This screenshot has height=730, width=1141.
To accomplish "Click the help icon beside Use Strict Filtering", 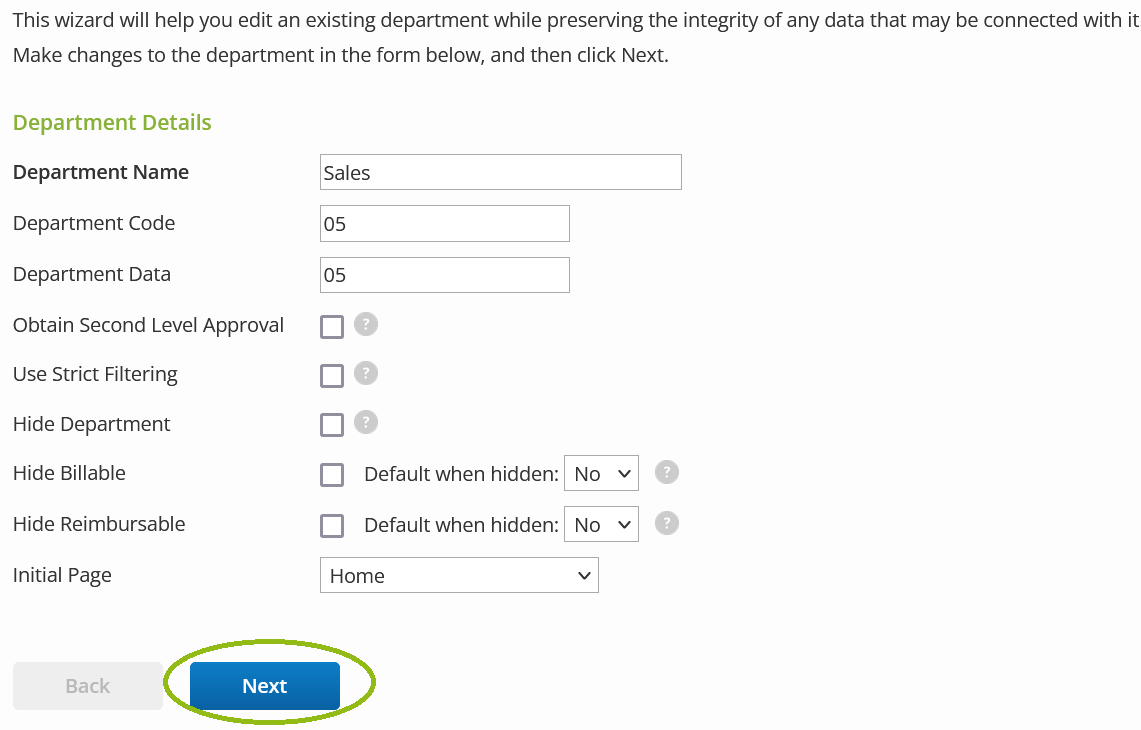I will tap(365, 374).
